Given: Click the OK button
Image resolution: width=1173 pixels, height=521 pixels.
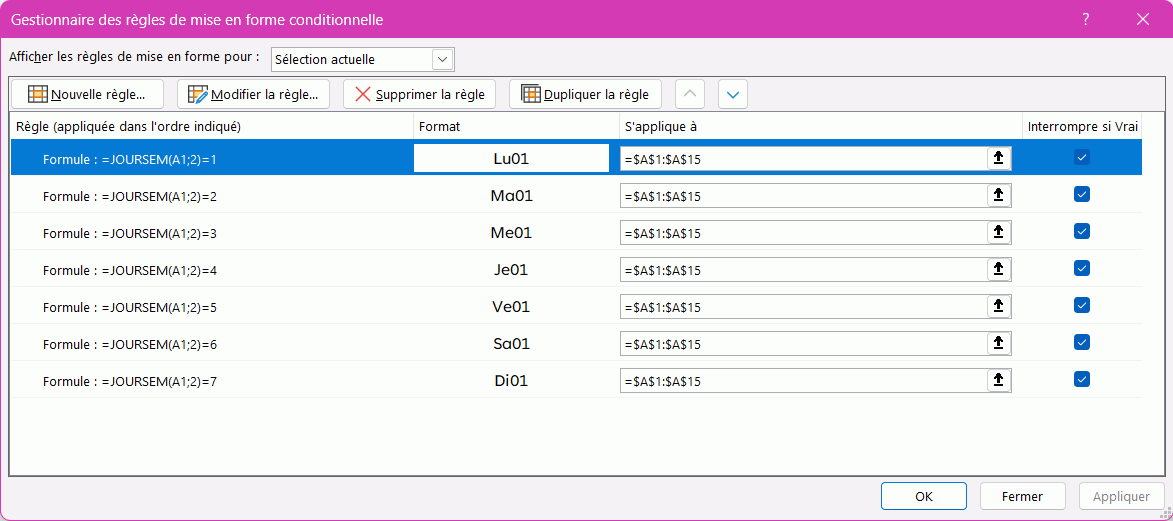Looking at the screenshot, I should [923, 496].
